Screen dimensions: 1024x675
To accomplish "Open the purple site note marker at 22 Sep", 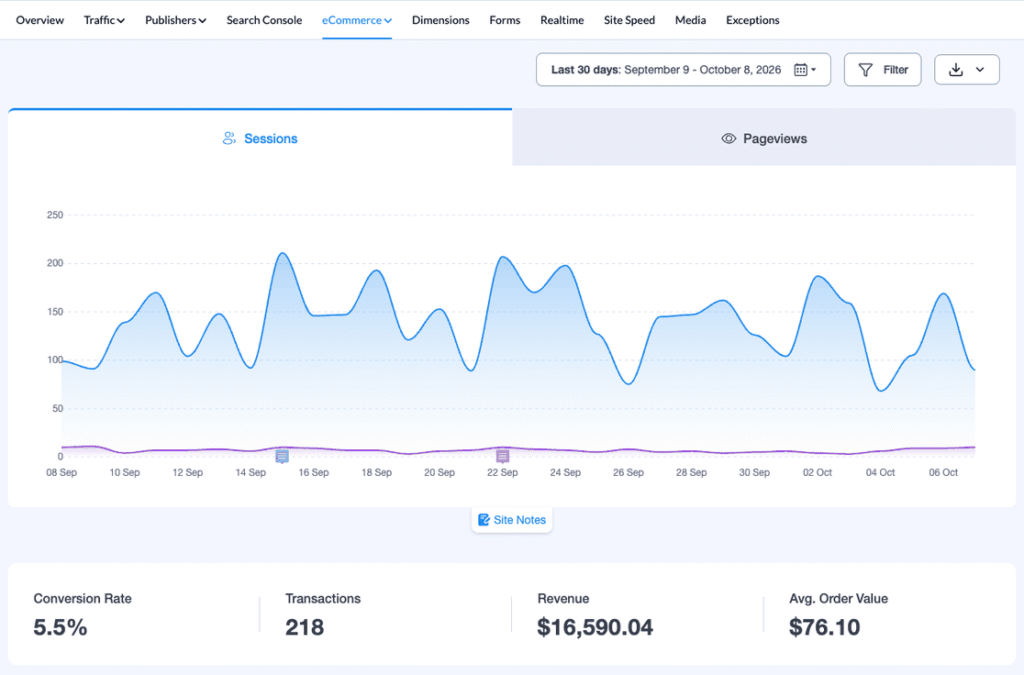I will 502,456.
